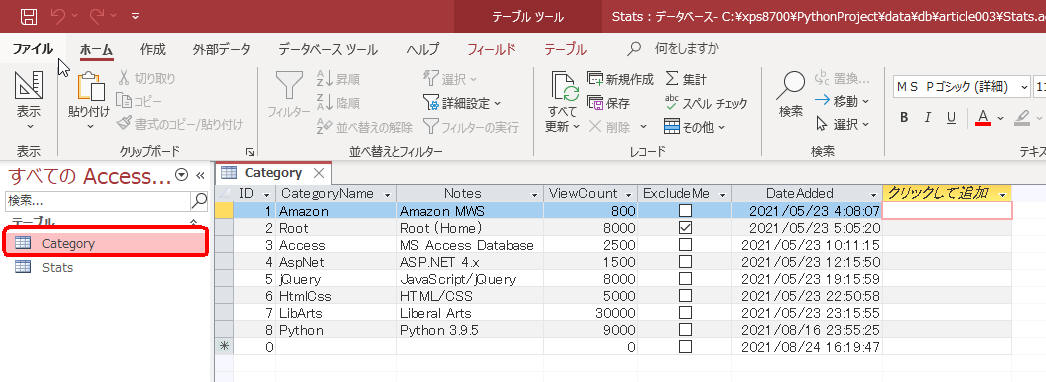This screenshot has width=1046, height=382.
Task: Open the MS Pゴシック font dropdown
Action: (1024, 87)
